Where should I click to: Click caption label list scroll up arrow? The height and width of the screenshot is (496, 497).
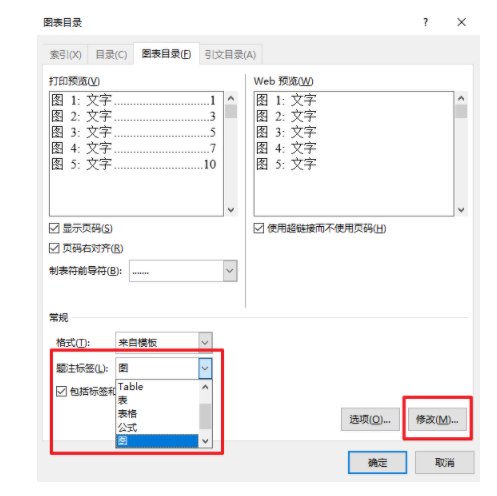pyautogui.click(x=205, y=387)
